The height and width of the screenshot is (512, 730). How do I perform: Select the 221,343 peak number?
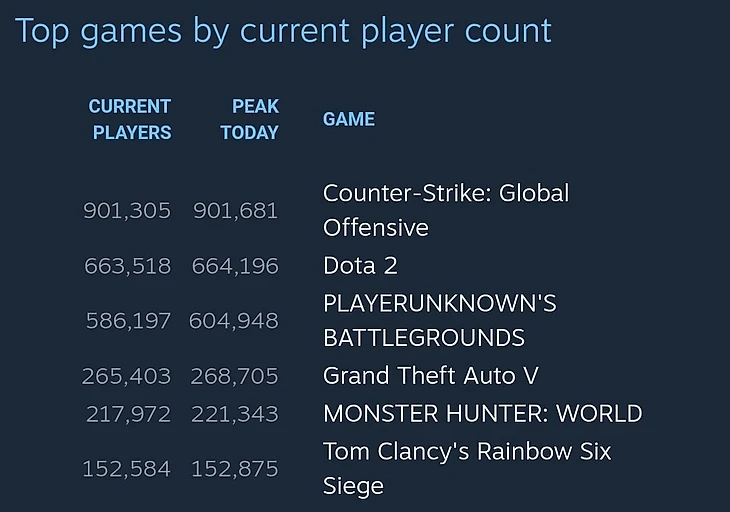click(x=235, y=414)
